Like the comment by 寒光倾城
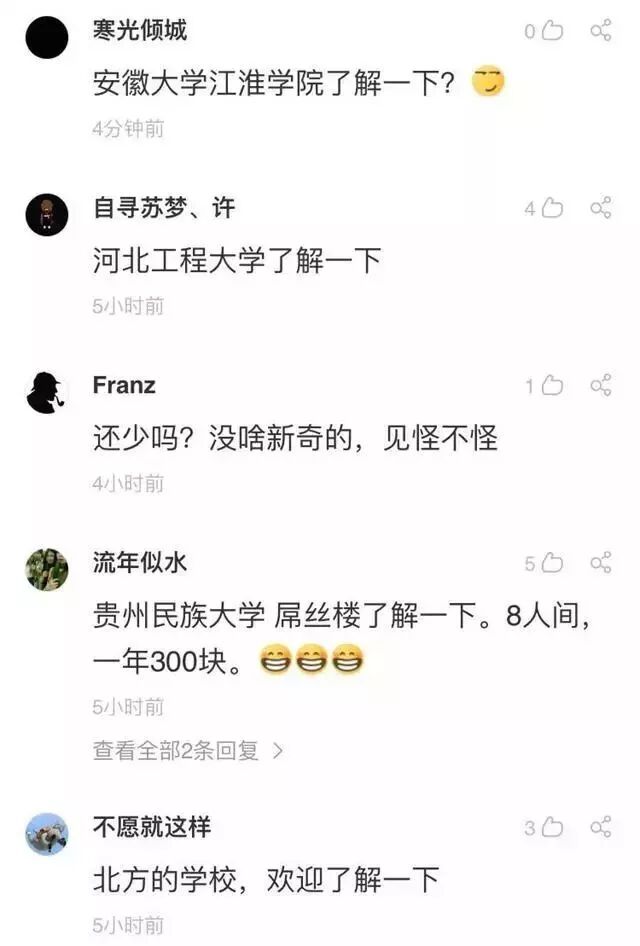Screen dimensions: 640x946 (552, 30)
